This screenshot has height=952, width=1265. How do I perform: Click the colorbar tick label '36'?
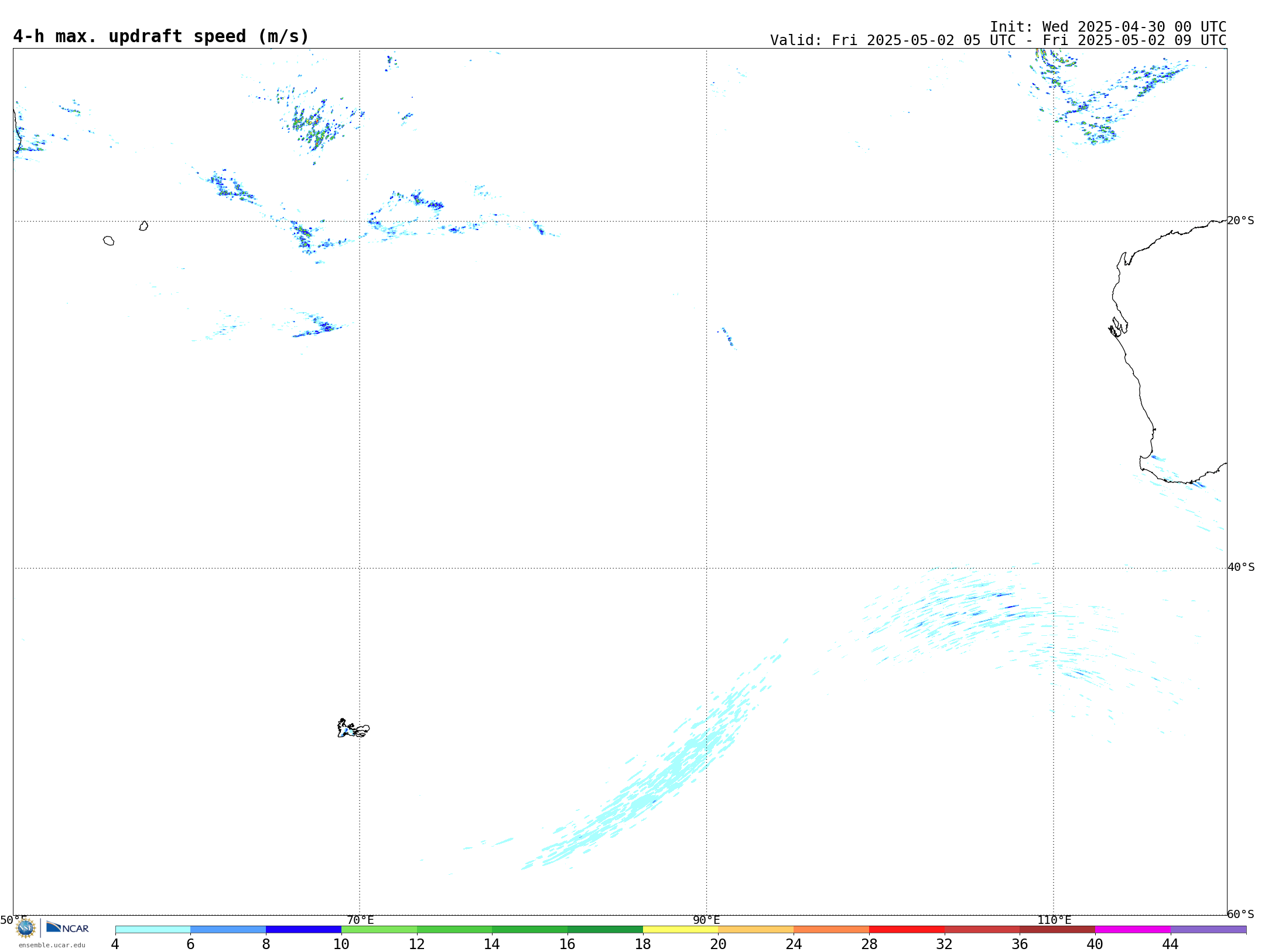point(1020,944)
